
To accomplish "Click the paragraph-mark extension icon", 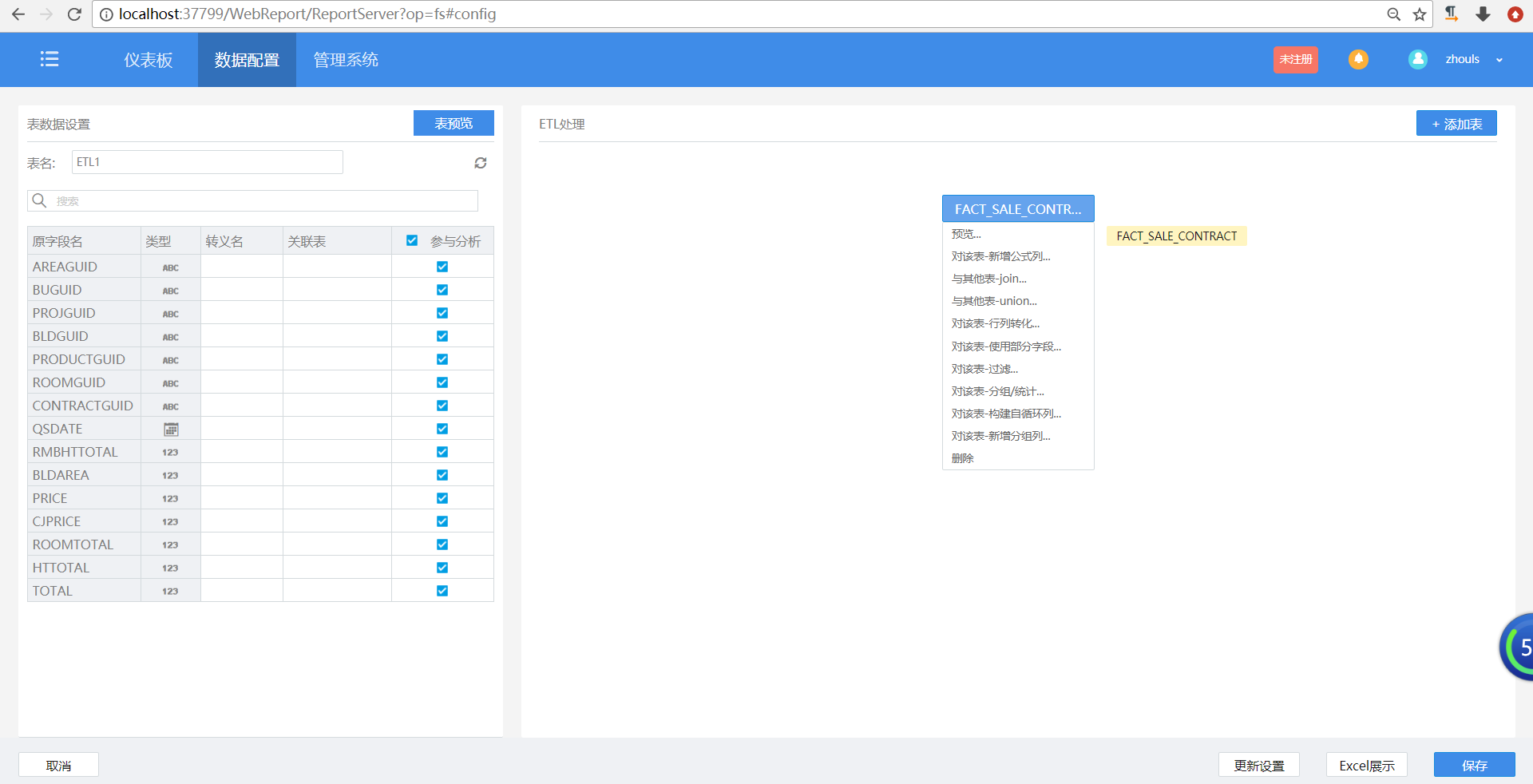I will click(x=1452, y=14).
